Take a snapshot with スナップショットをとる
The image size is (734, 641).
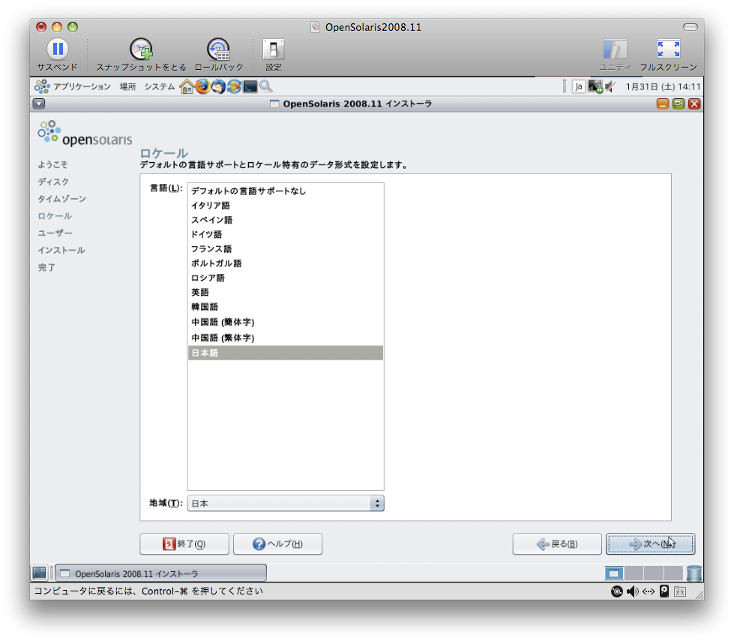pyautogui.click(x=141, y=49)
